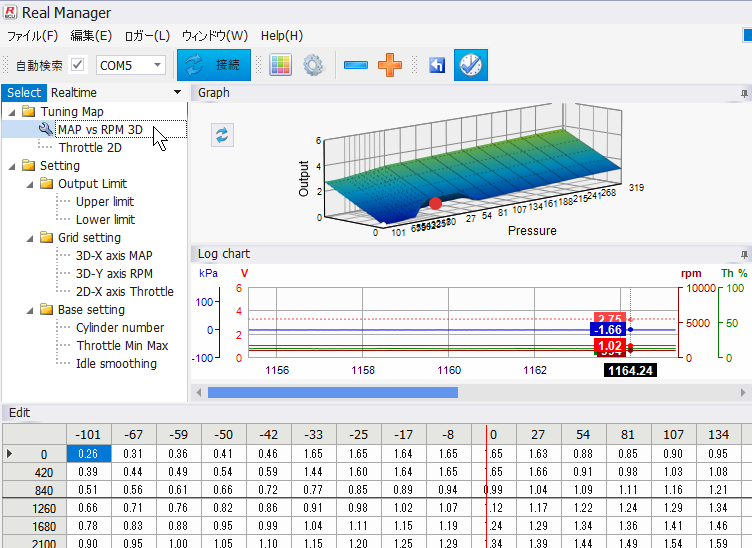Viewport: 752px width, 548px height.
Task: Click the blue minus decrease icon
Action: click(x=356, y=65)
